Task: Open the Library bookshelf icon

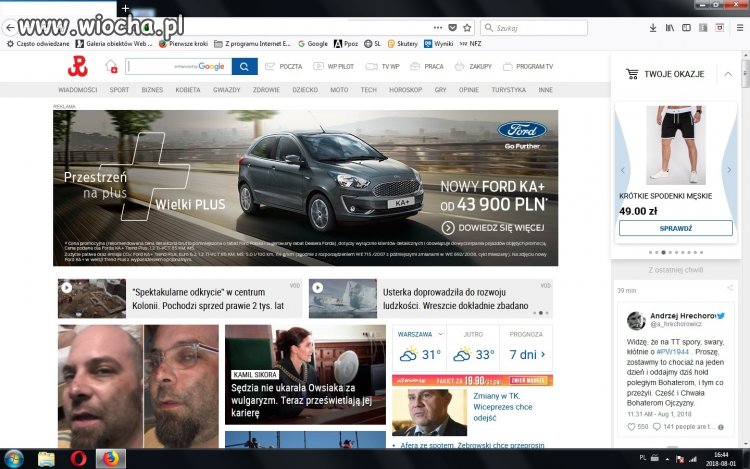Action: pyautogui.click(x=670, y=28)
